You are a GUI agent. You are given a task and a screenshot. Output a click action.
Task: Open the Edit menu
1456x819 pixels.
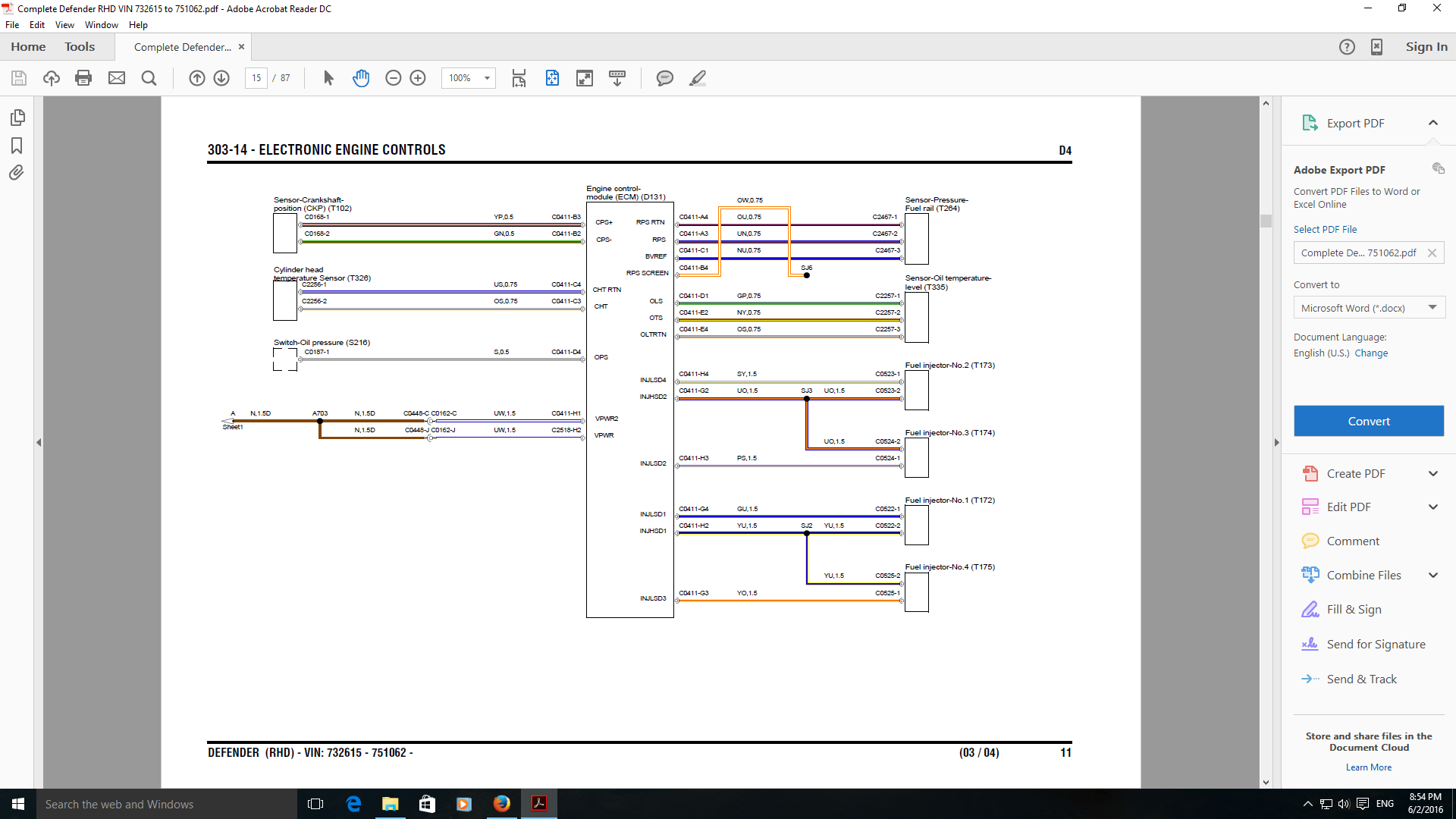point(37,25)
